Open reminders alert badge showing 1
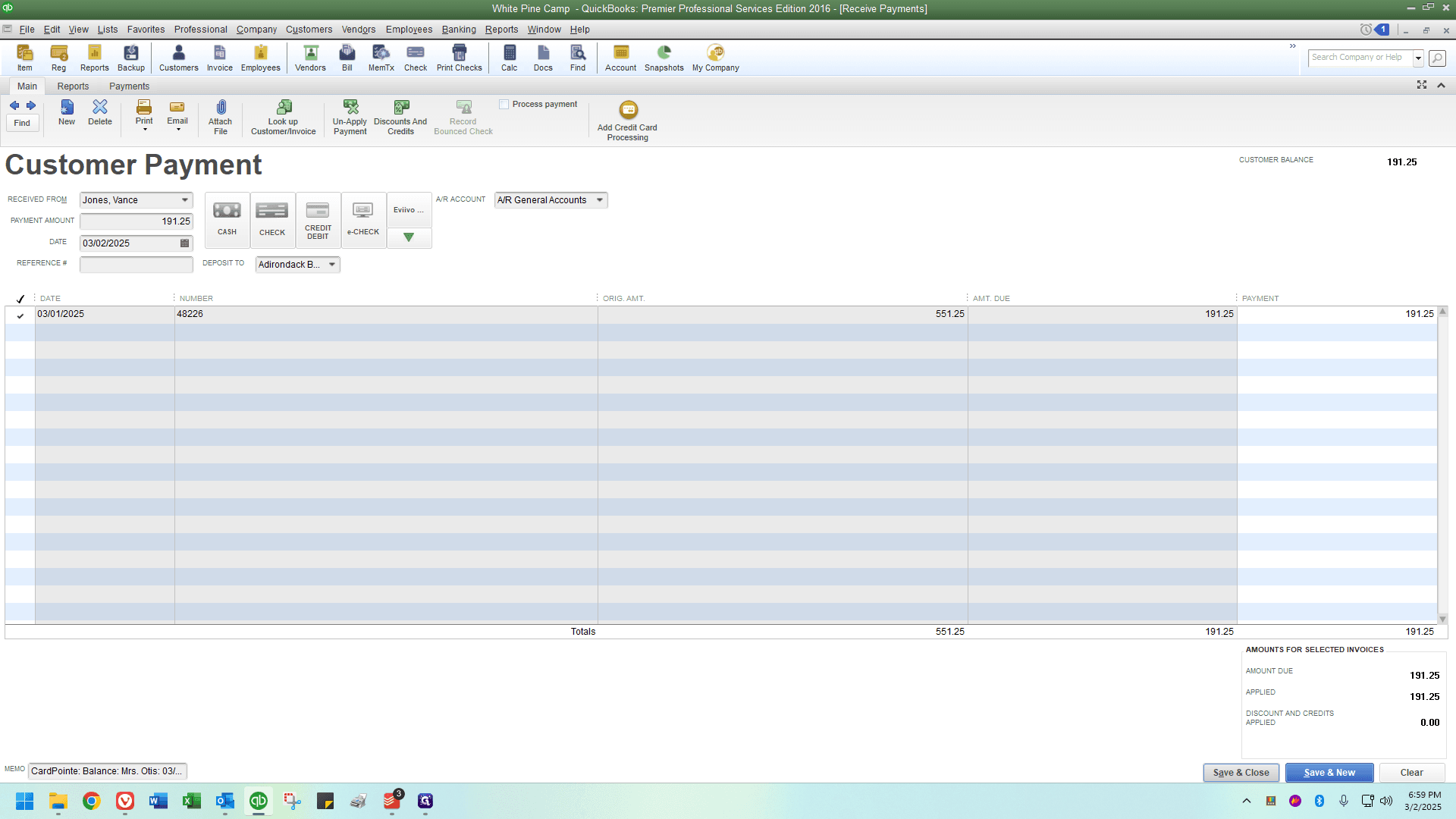This screenshot has width=1456, height=819. tap(1382, 30)
